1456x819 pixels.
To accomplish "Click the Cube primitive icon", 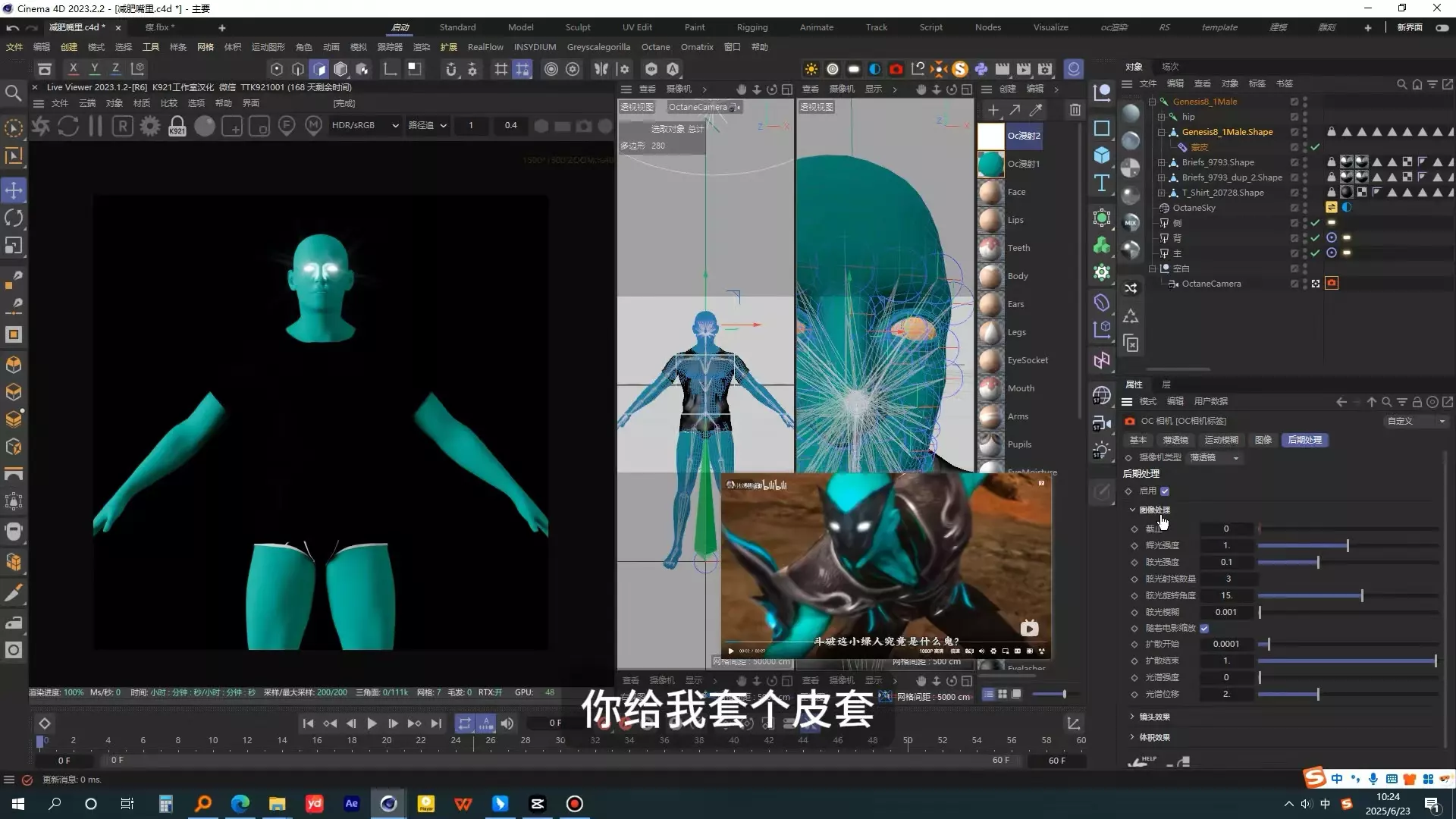I will pyautogui.click(x=1102, y=155).
